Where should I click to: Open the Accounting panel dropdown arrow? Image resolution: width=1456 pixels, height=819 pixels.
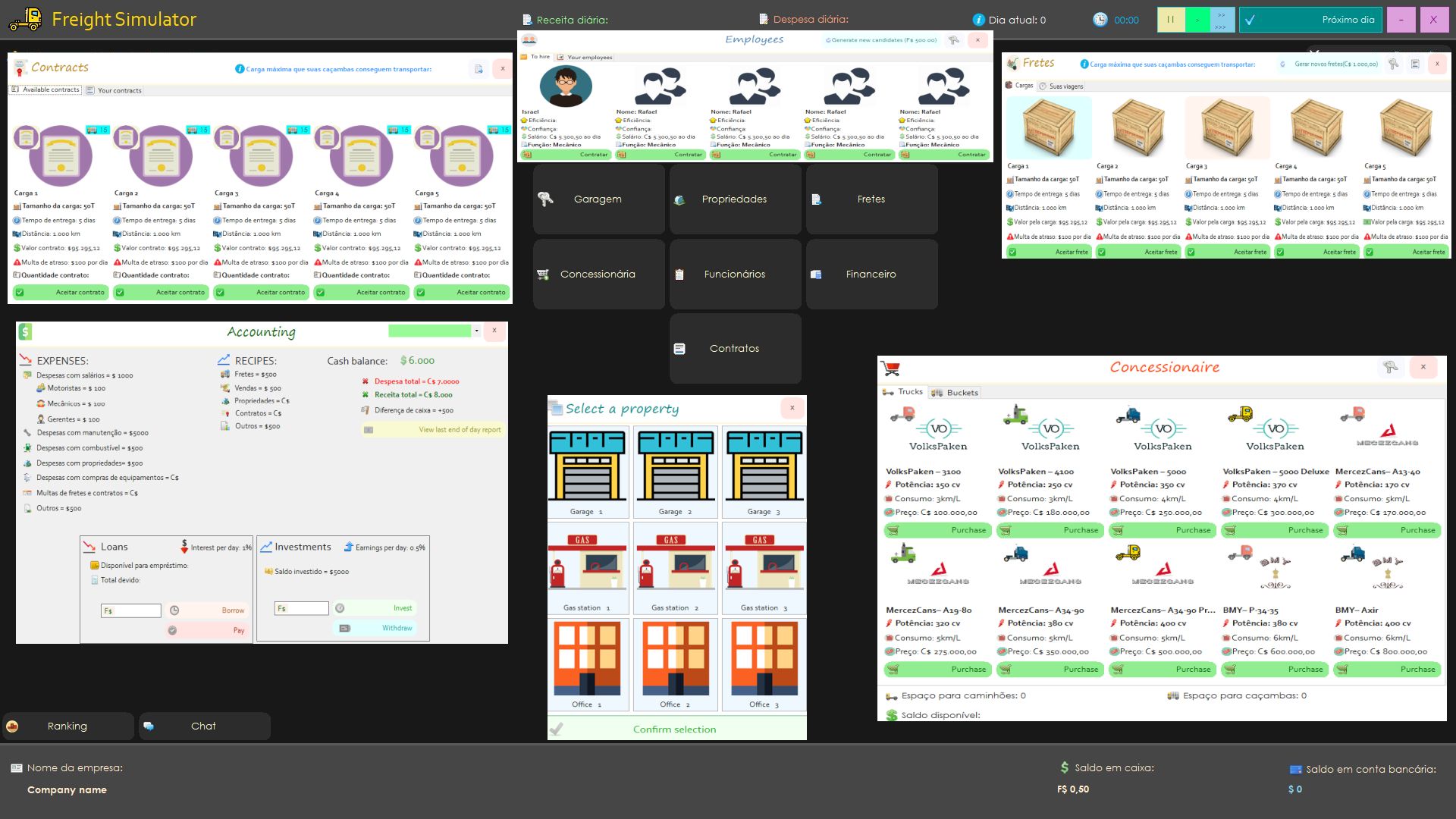(476, 331)
